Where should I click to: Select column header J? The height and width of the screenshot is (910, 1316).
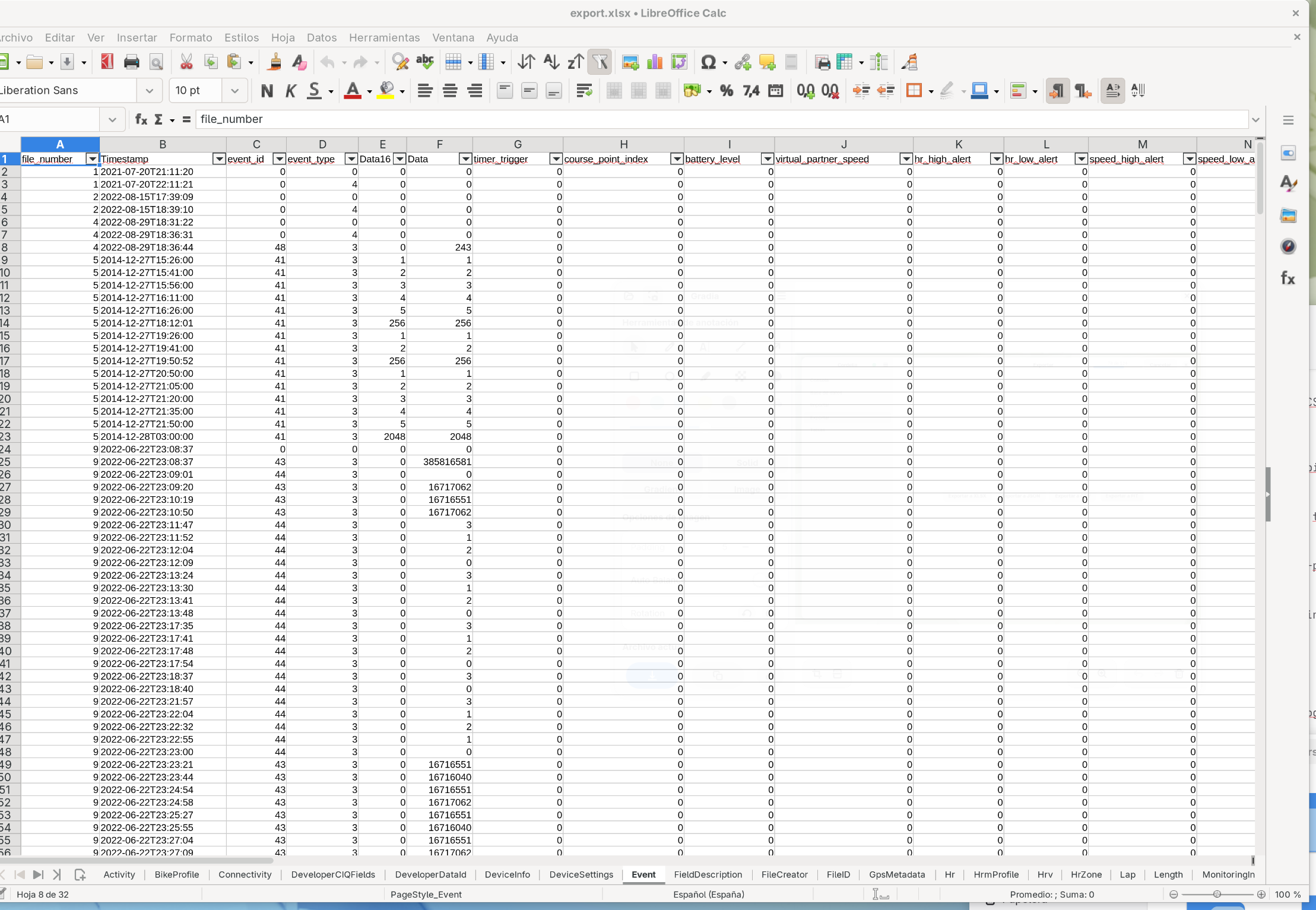point(843,144)
